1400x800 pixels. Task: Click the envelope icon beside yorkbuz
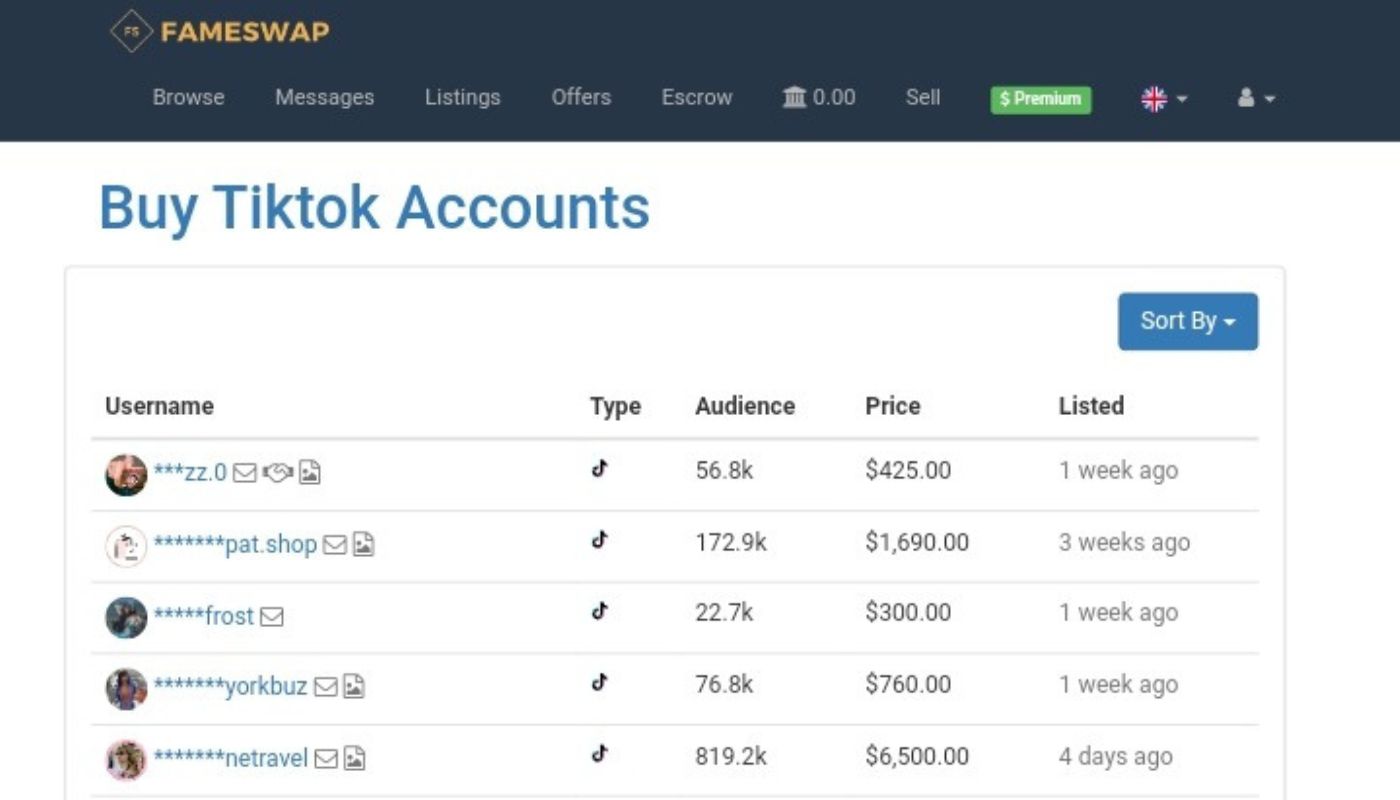point(325,688)
